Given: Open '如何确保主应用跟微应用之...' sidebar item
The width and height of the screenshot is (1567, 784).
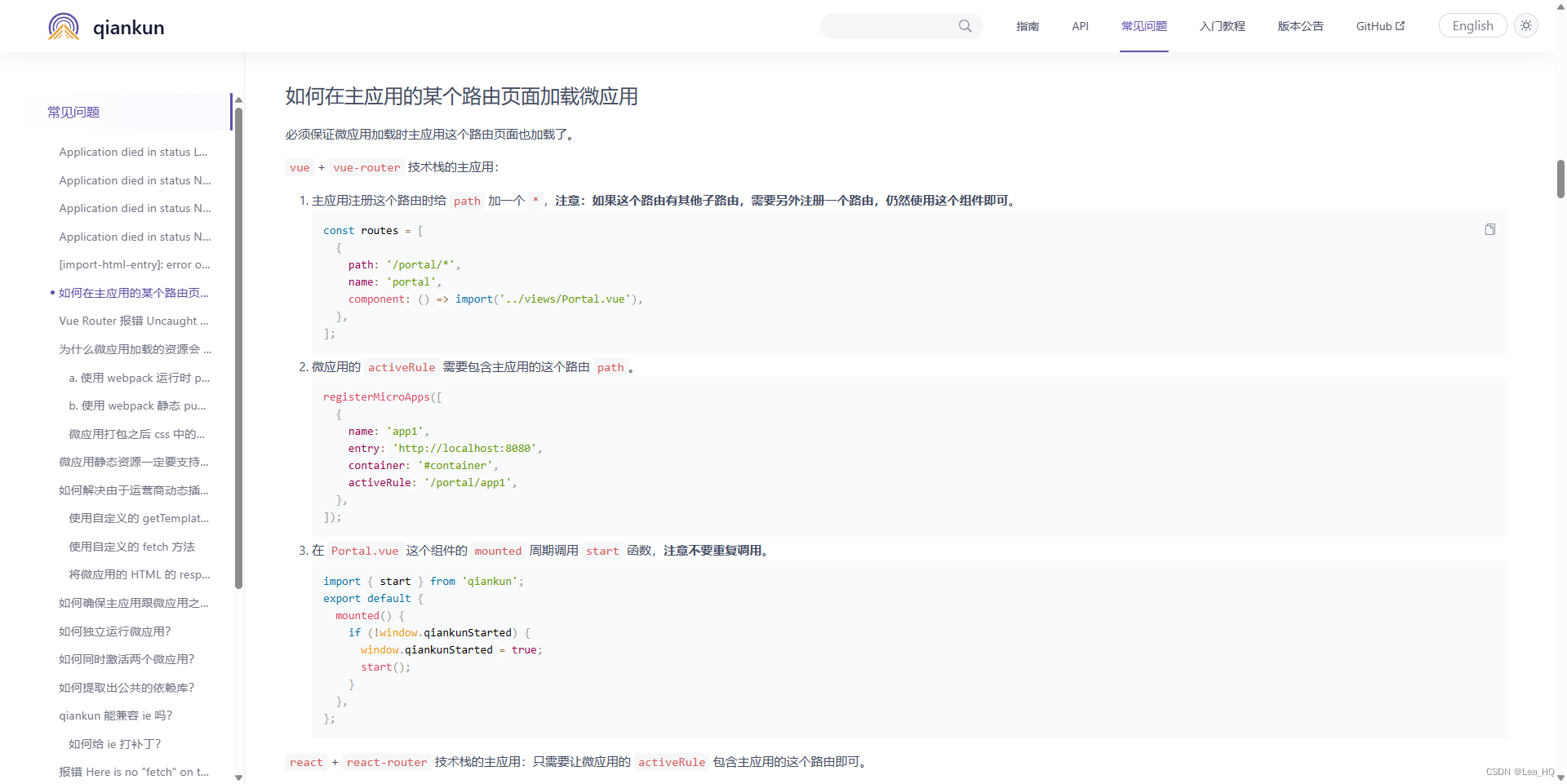Looking at the screenshot, I should coord(134,603).
